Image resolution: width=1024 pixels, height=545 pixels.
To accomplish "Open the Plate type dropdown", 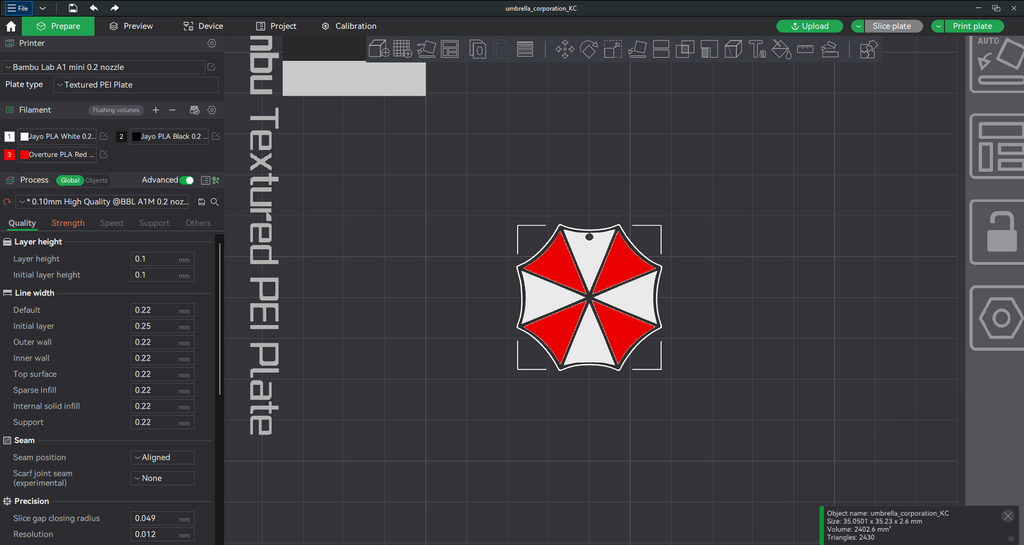I will pyautogui.click(x=136, y=85).
